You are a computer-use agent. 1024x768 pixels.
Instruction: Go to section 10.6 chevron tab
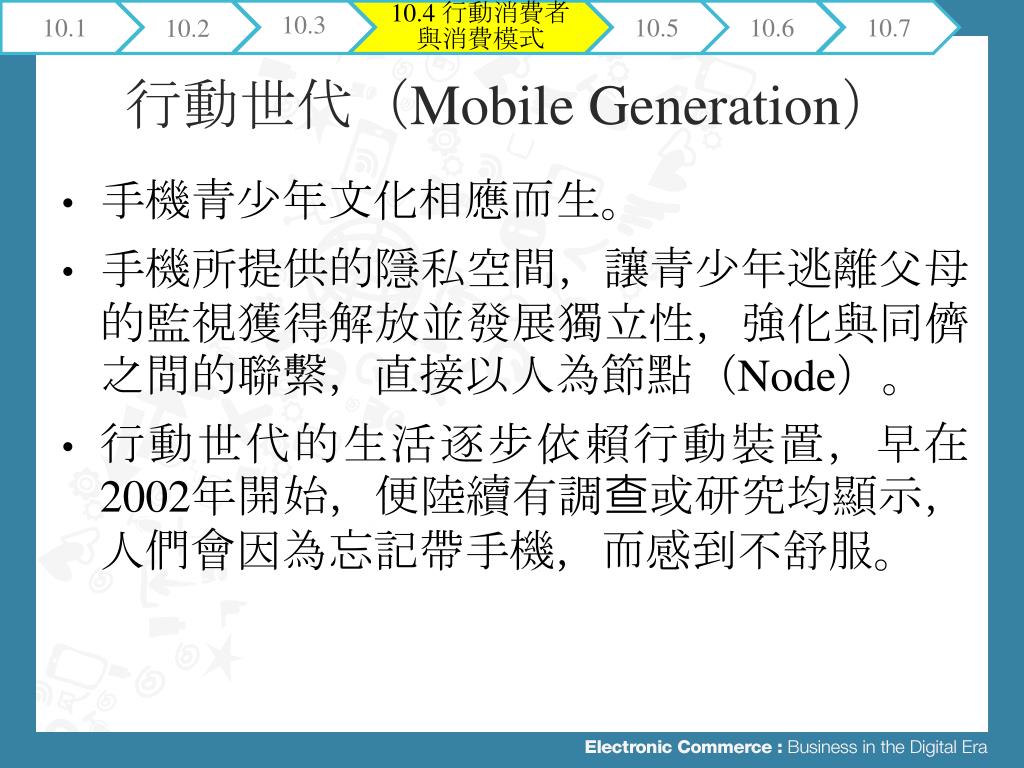coord(772,27)
